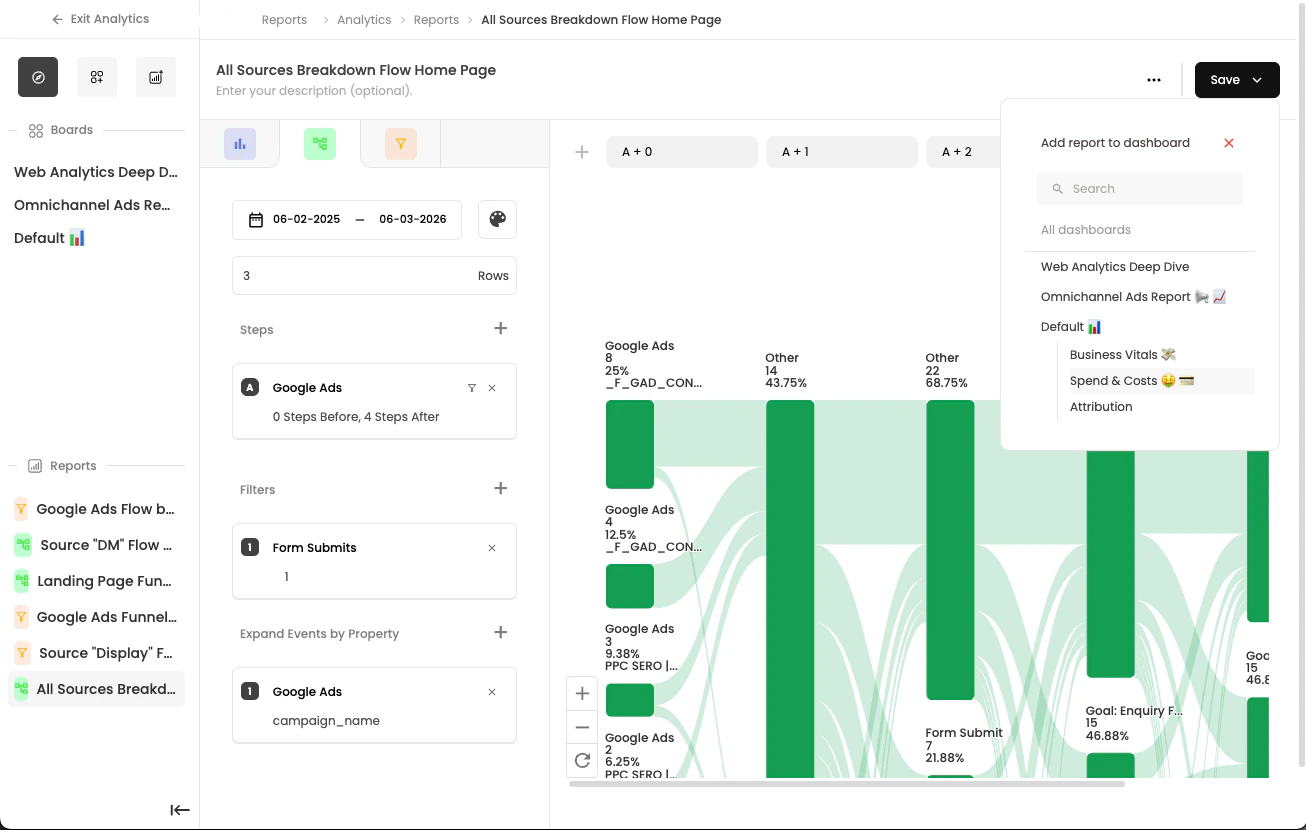Open the color palette theme button

497,219
